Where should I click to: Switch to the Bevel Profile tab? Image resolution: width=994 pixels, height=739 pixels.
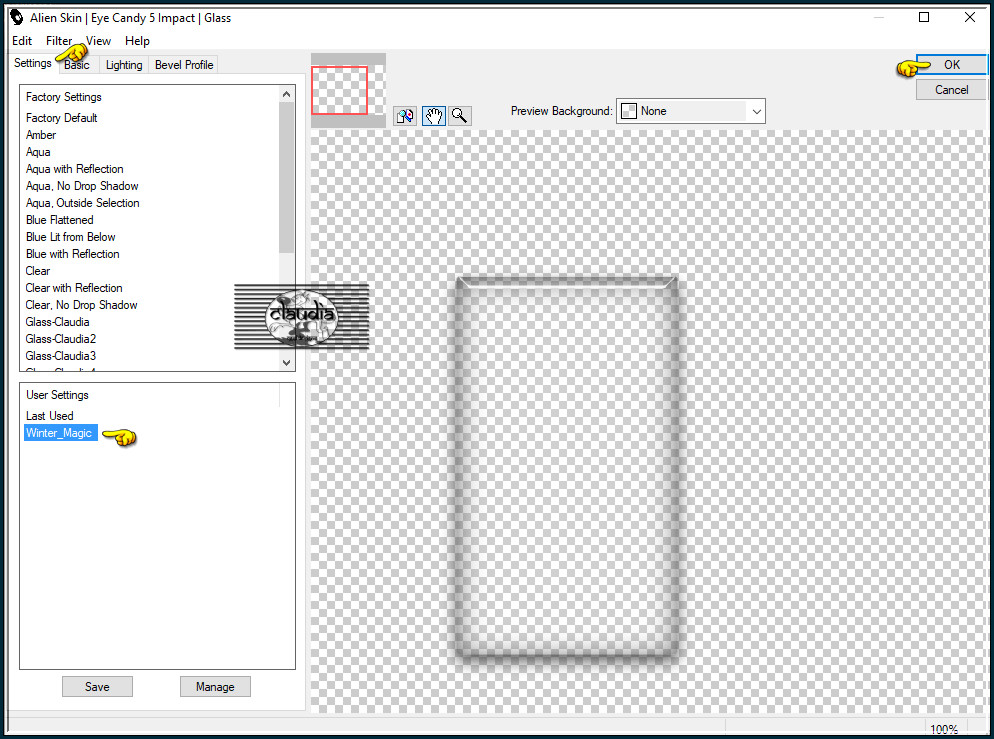pyautogui.click(x=184, y=65)
